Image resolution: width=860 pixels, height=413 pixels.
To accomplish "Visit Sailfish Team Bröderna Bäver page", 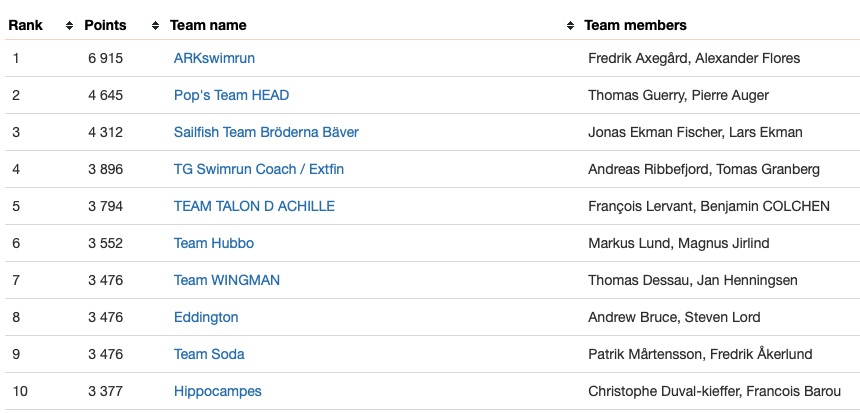I will 266,132.
